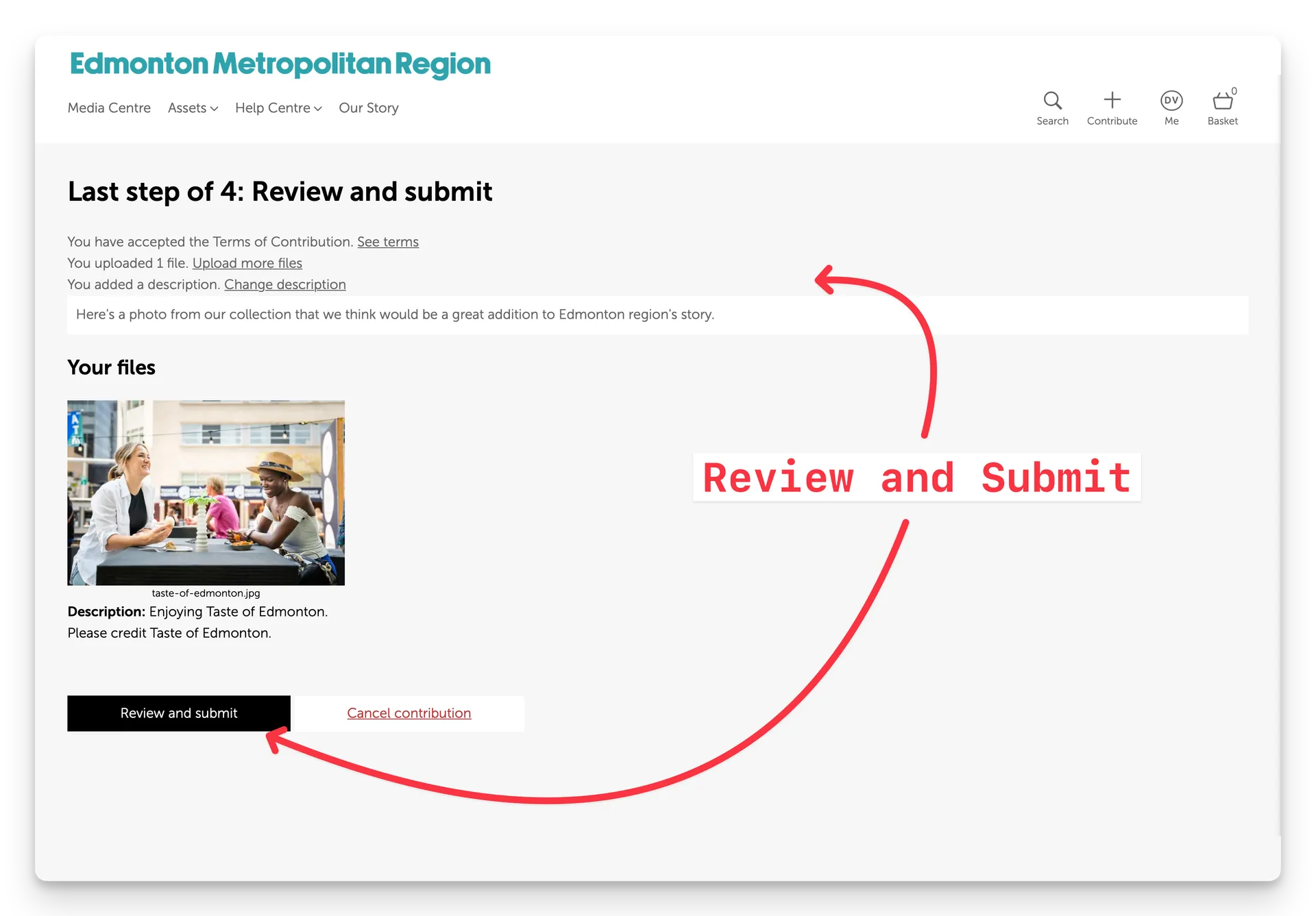Screen dimensions: 1316x916
Task: Navigate to Our Story
Action: pos(368,108)
